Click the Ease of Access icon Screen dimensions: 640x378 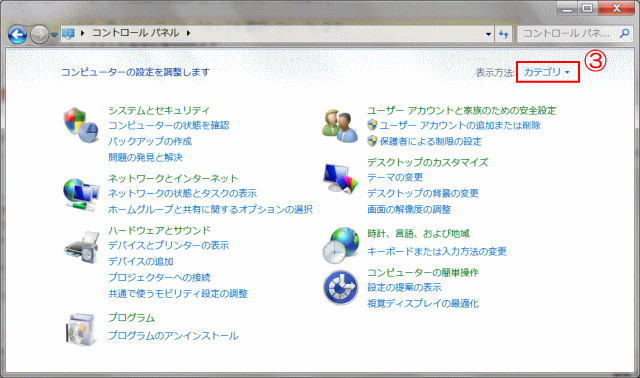tap(341, 287)
